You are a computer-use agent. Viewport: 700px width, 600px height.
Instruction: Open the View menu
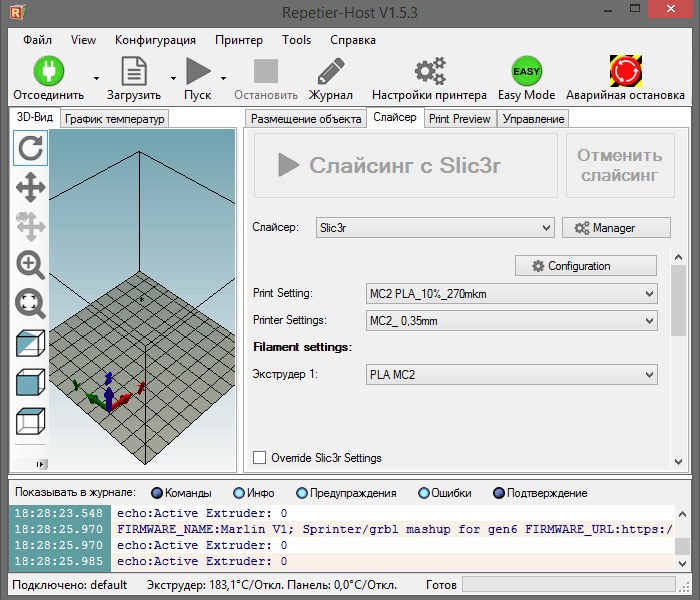(x=83, y=40)
